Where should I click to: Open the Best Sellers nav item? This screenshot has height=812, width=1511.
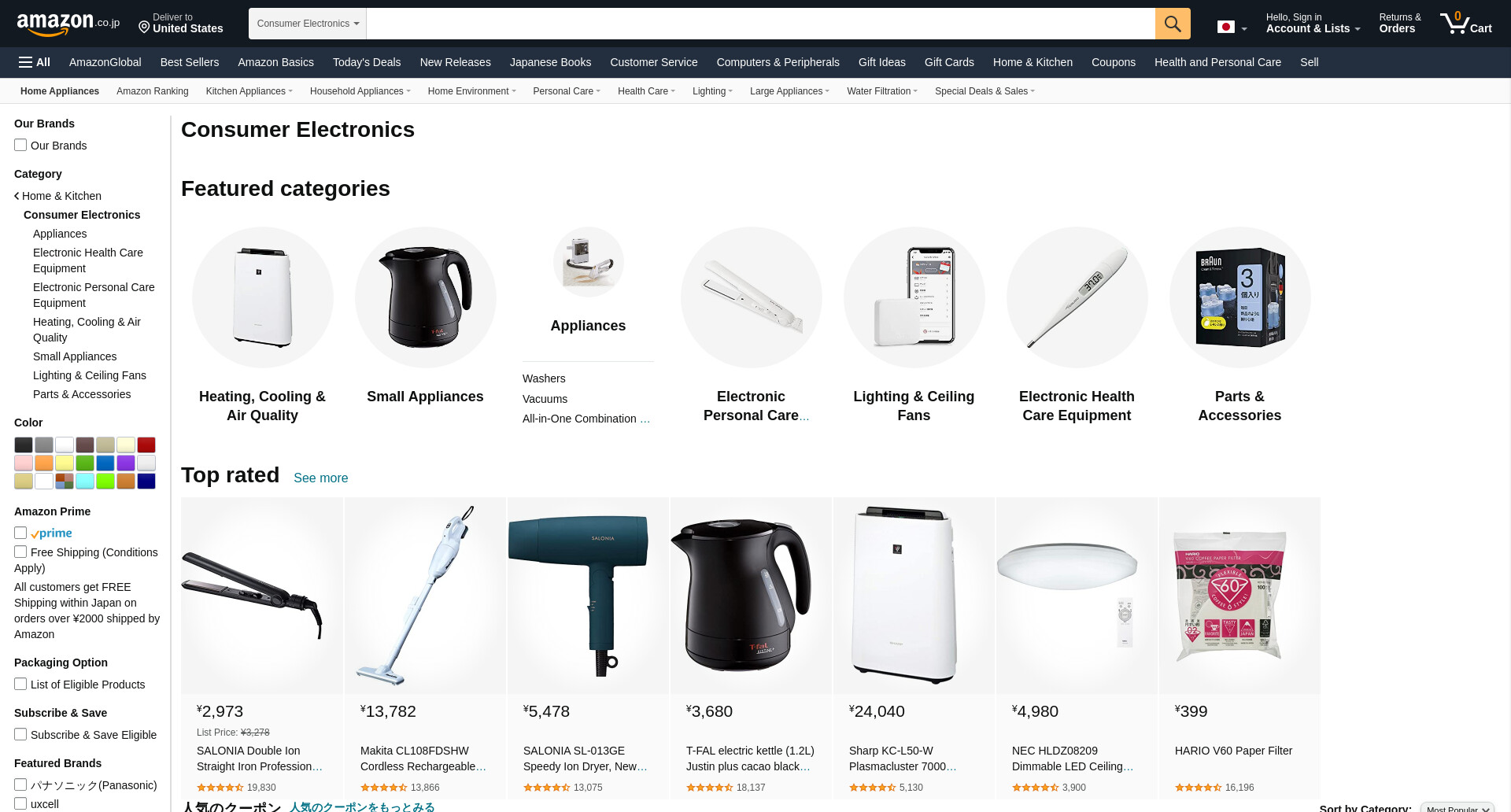click(190, 62)
